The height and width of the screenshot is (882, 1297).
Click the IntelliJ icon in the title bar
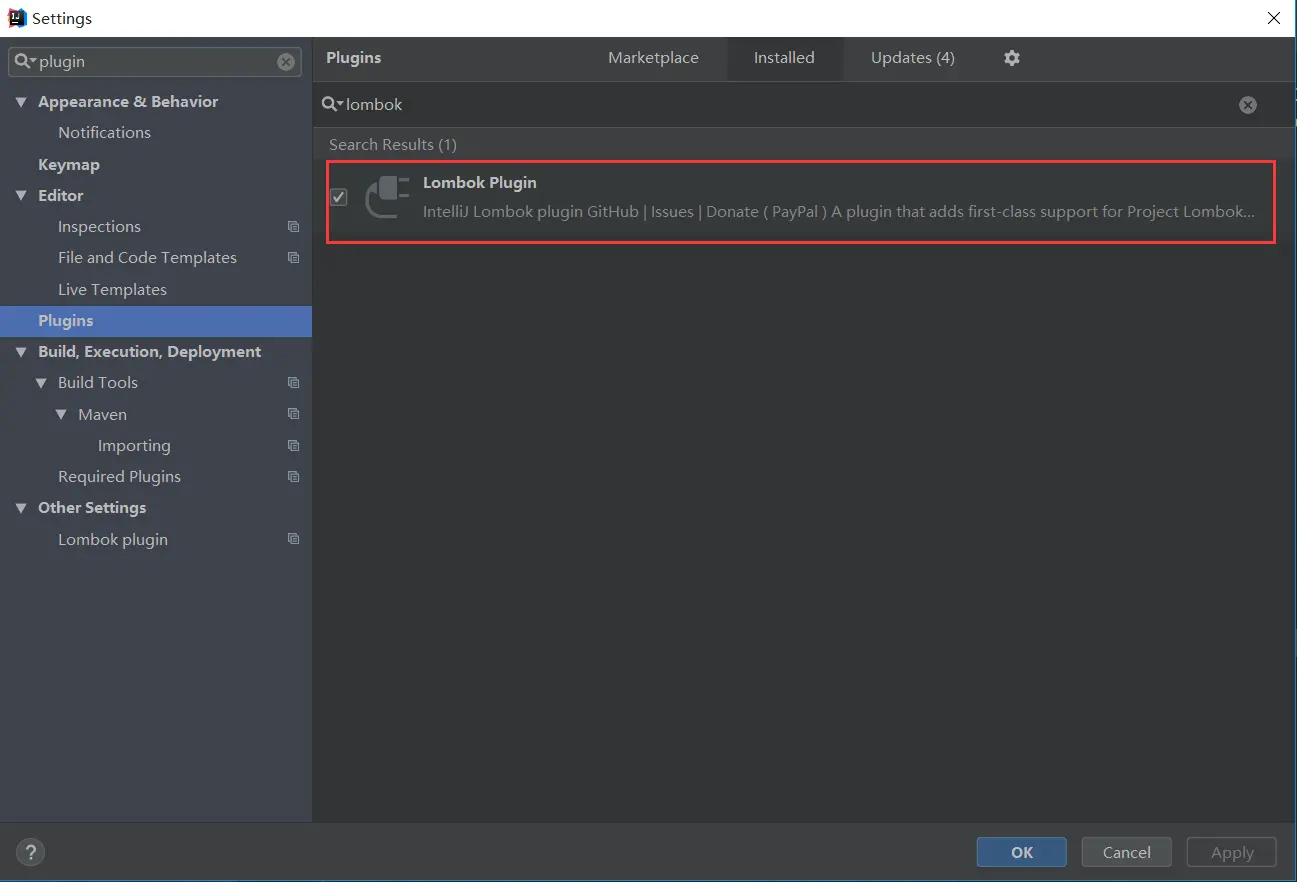click(x=17, y=18)
